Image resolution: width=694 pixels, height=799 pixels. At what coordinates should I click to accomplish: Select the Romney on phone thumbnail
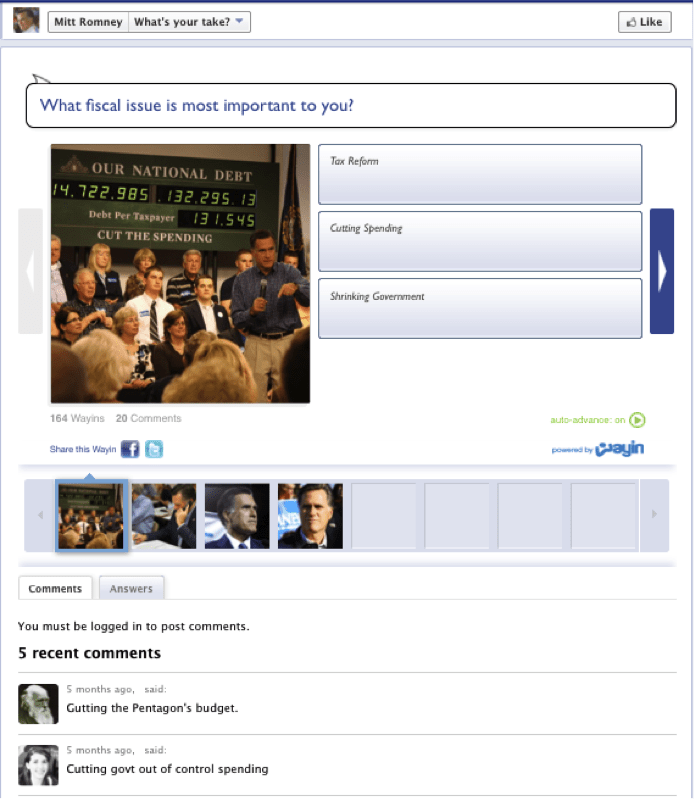point(164,516)
